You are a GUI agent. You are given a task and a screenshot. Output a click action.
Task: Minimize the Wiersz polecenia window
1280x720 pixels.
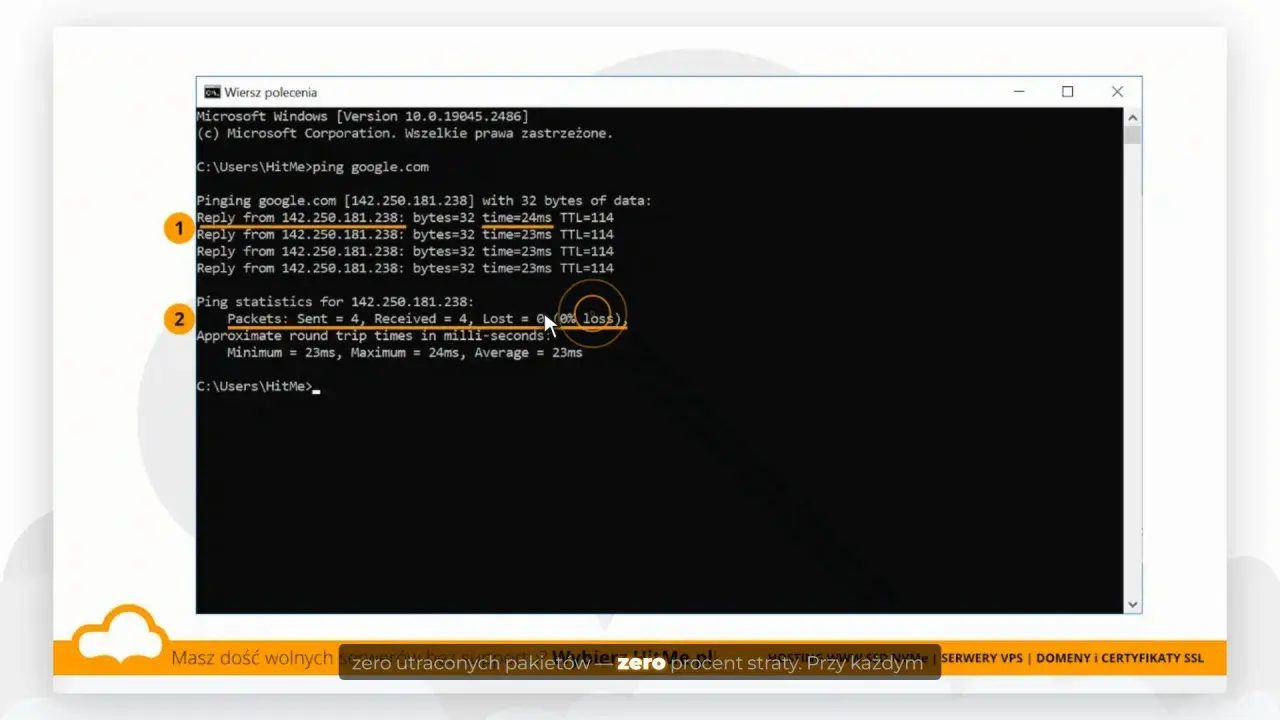point(1019,92)
